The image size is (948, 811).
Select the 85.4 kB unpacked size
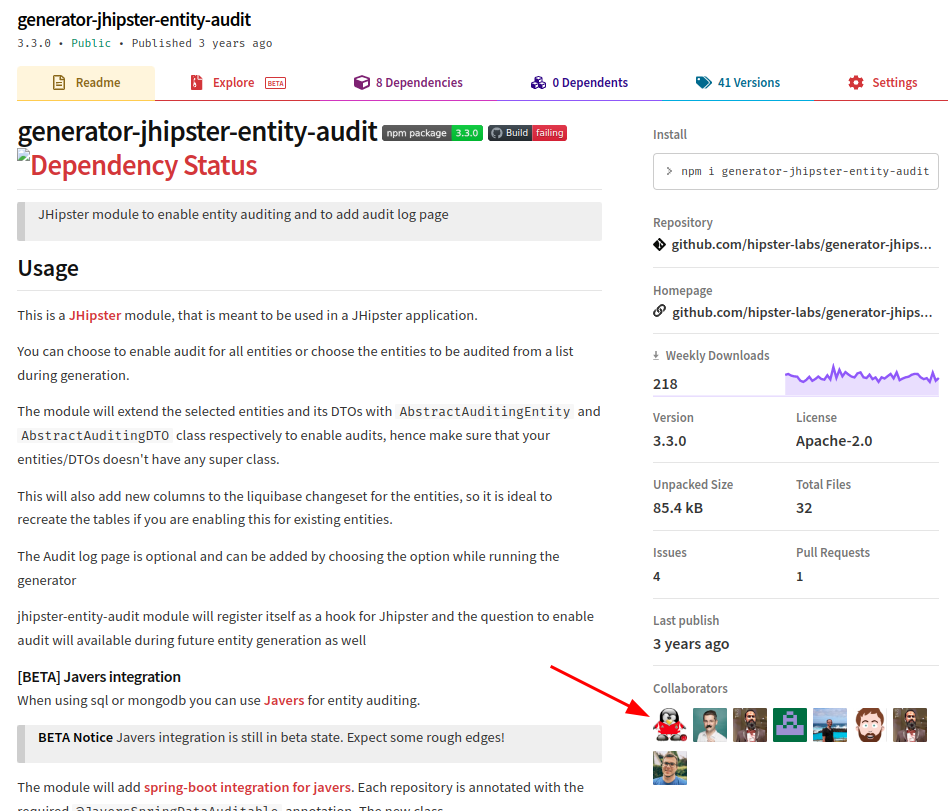678,509
